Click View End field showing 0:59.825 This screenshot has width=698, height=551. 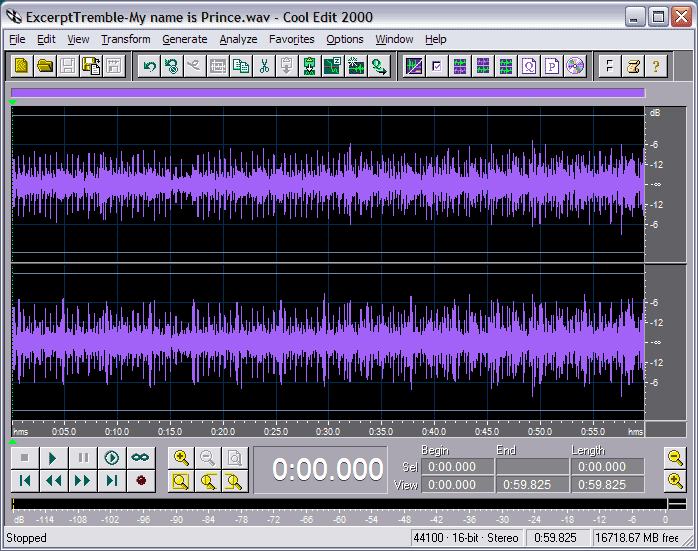point(532,485)
